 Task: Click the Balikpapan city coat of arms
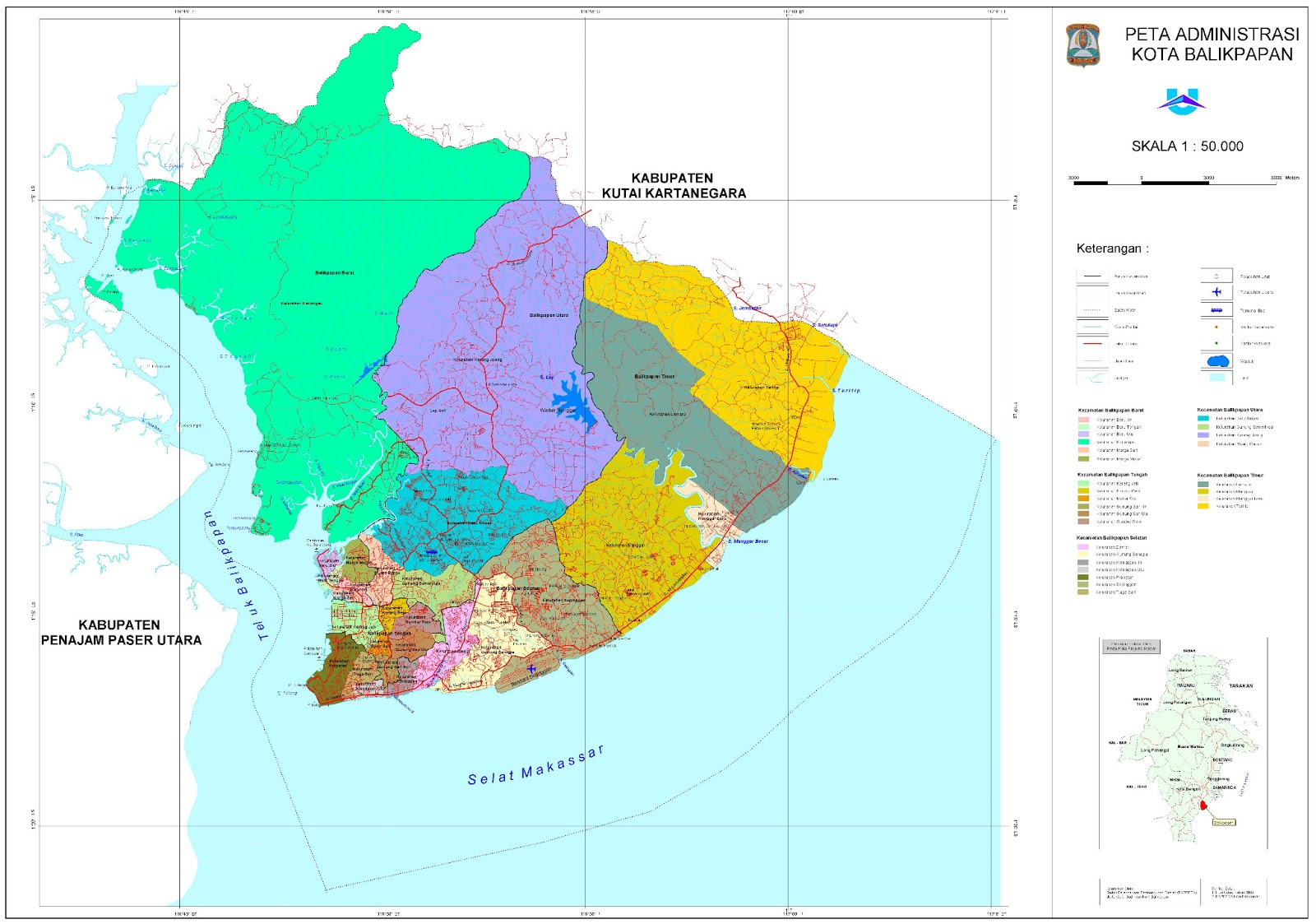[1083, 45]
